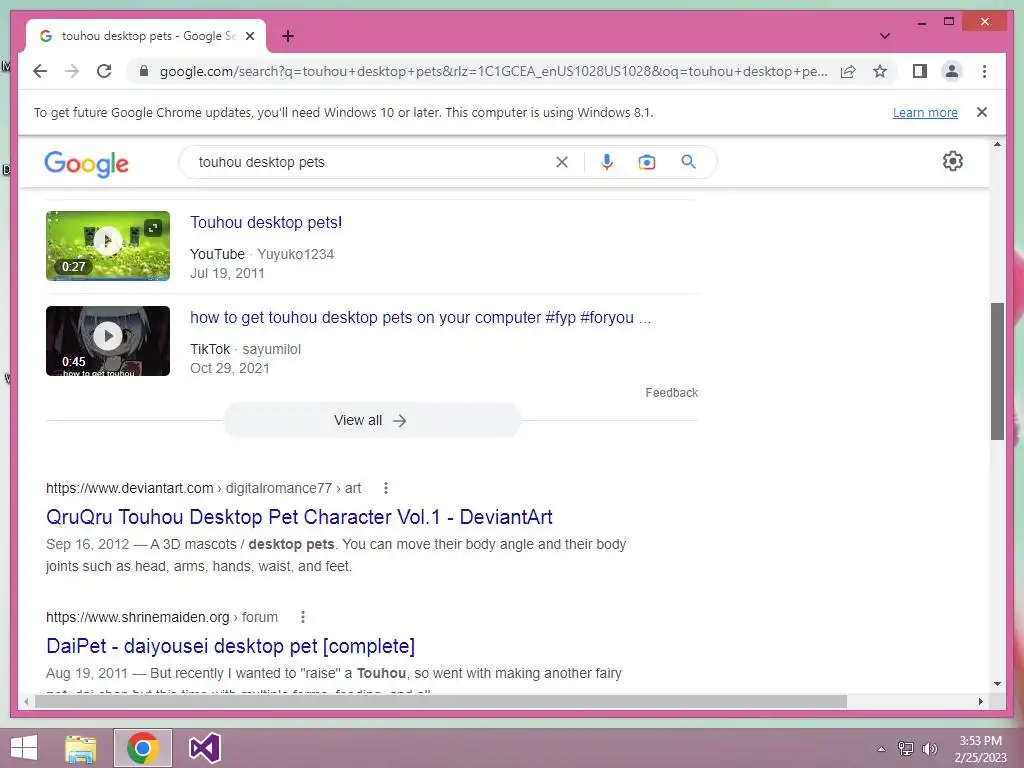Click the horizontal scrollbar thumb

click(x=441, y=701)
